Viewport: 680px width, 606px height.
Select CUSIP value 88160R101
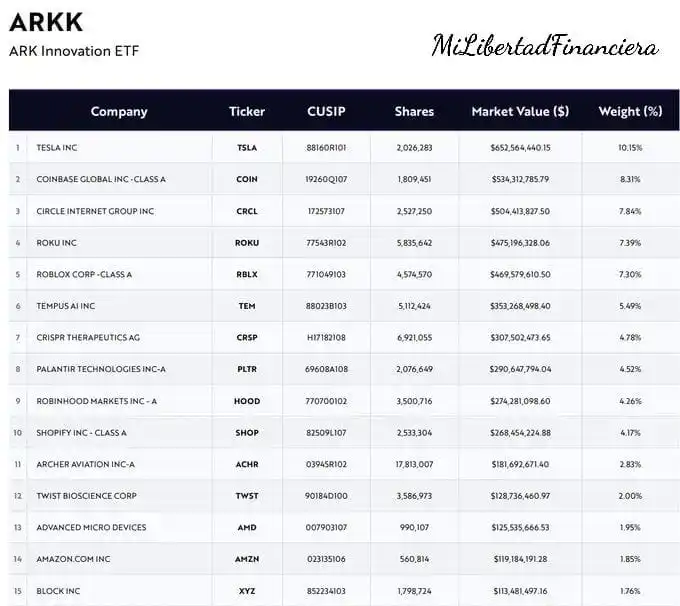click(326, 148)
